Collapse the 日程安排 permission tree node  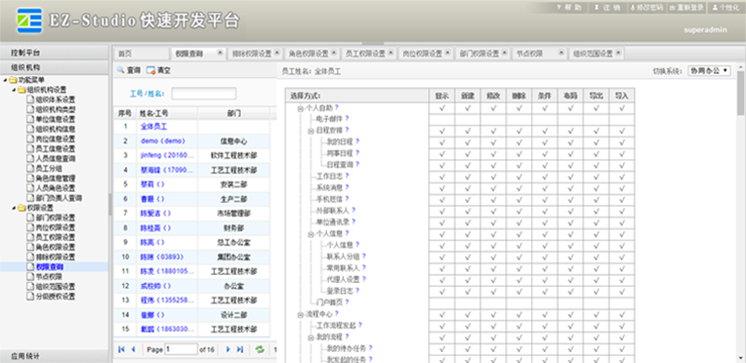[x=311, y=130]
